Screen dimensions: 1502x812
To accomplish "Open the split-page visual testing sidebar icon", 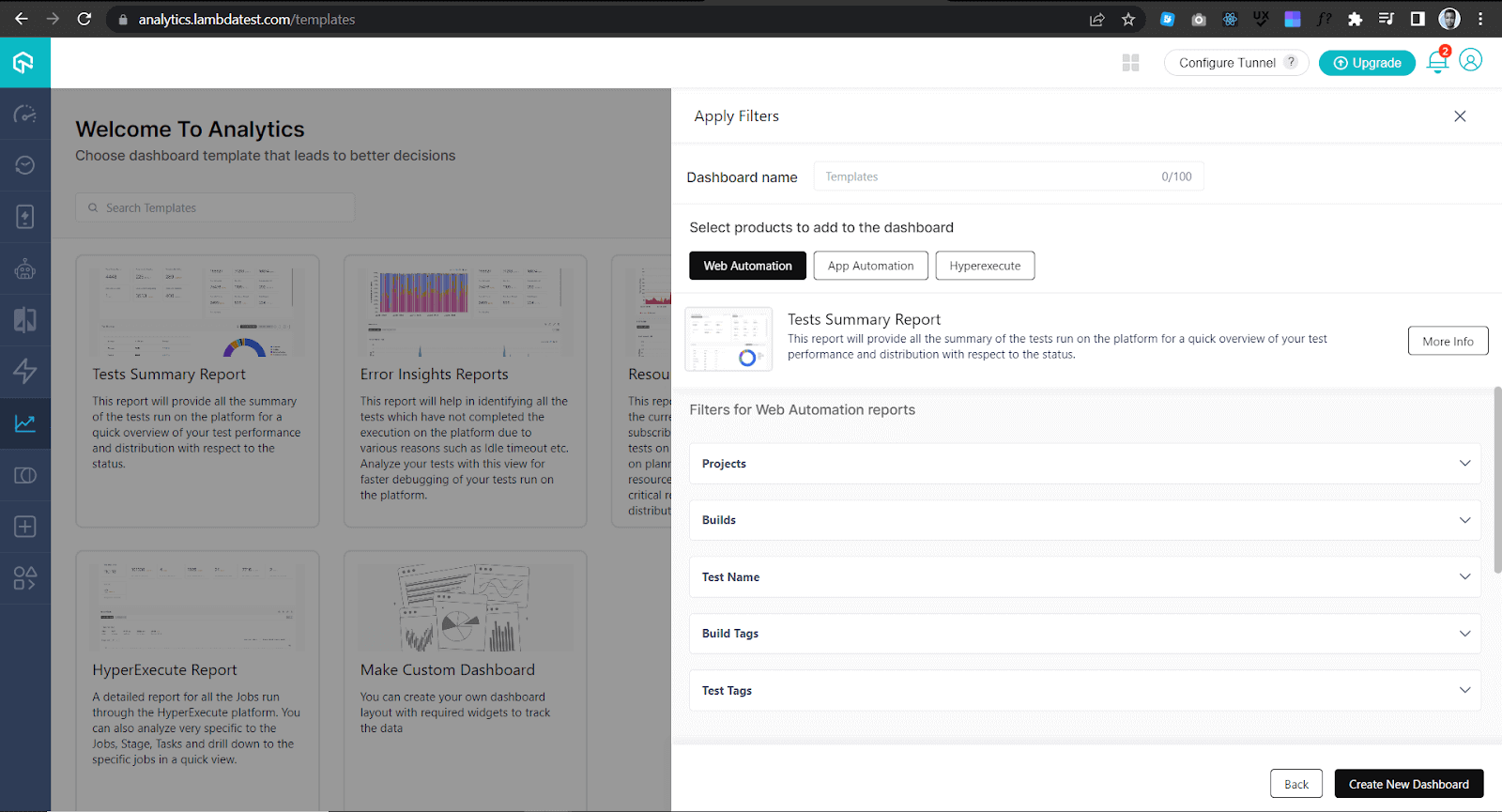I will pos(25,320).
